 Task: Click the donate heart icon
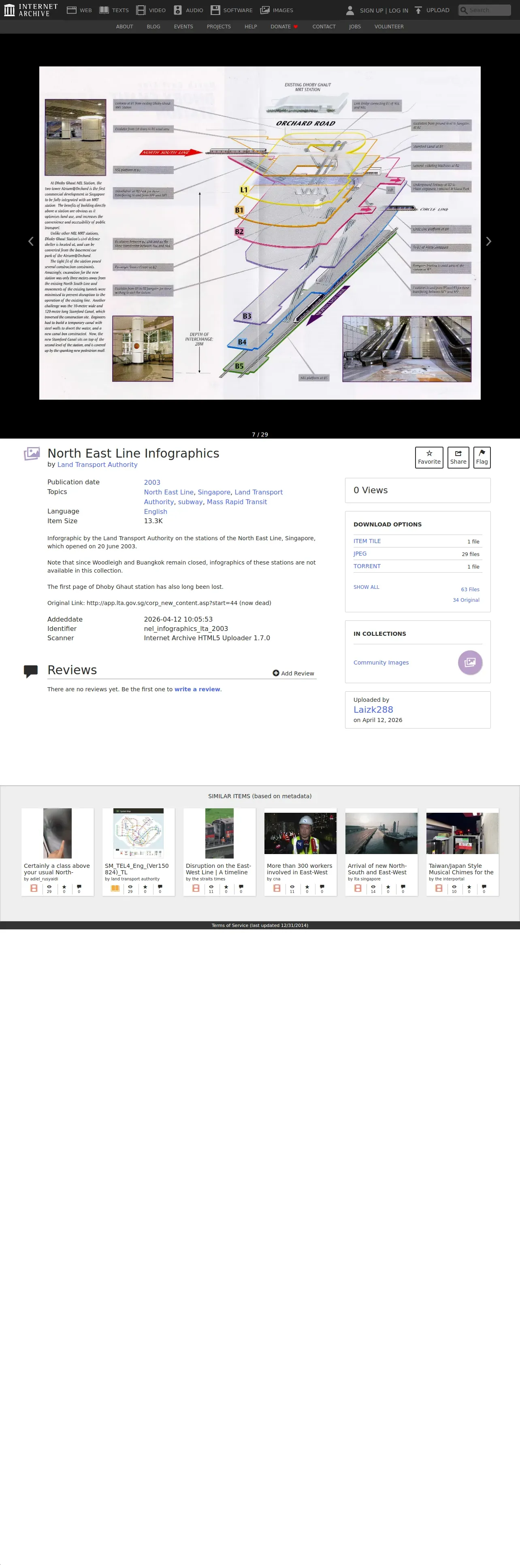tap(296, 27)
